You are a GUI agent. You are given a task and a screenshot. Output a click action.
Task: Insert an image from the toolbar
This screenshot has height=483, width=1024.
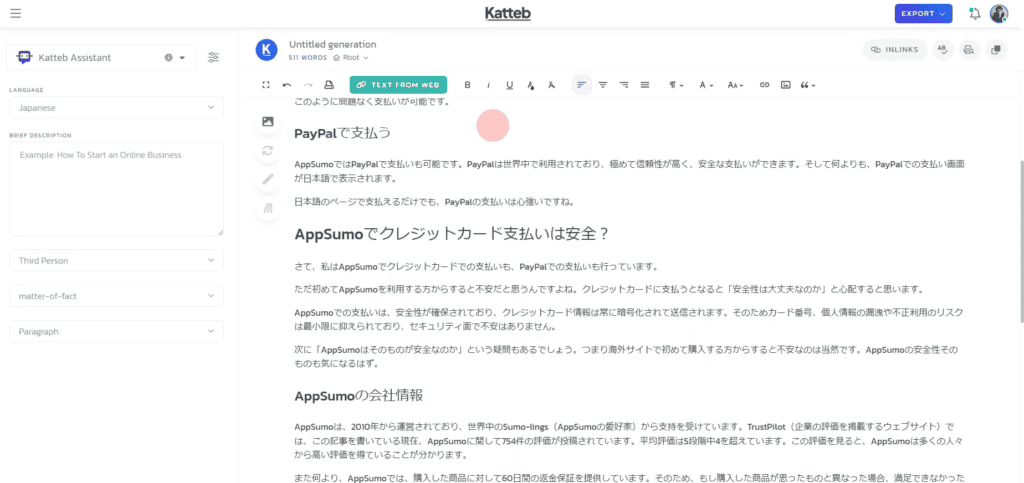coord(786,85)
